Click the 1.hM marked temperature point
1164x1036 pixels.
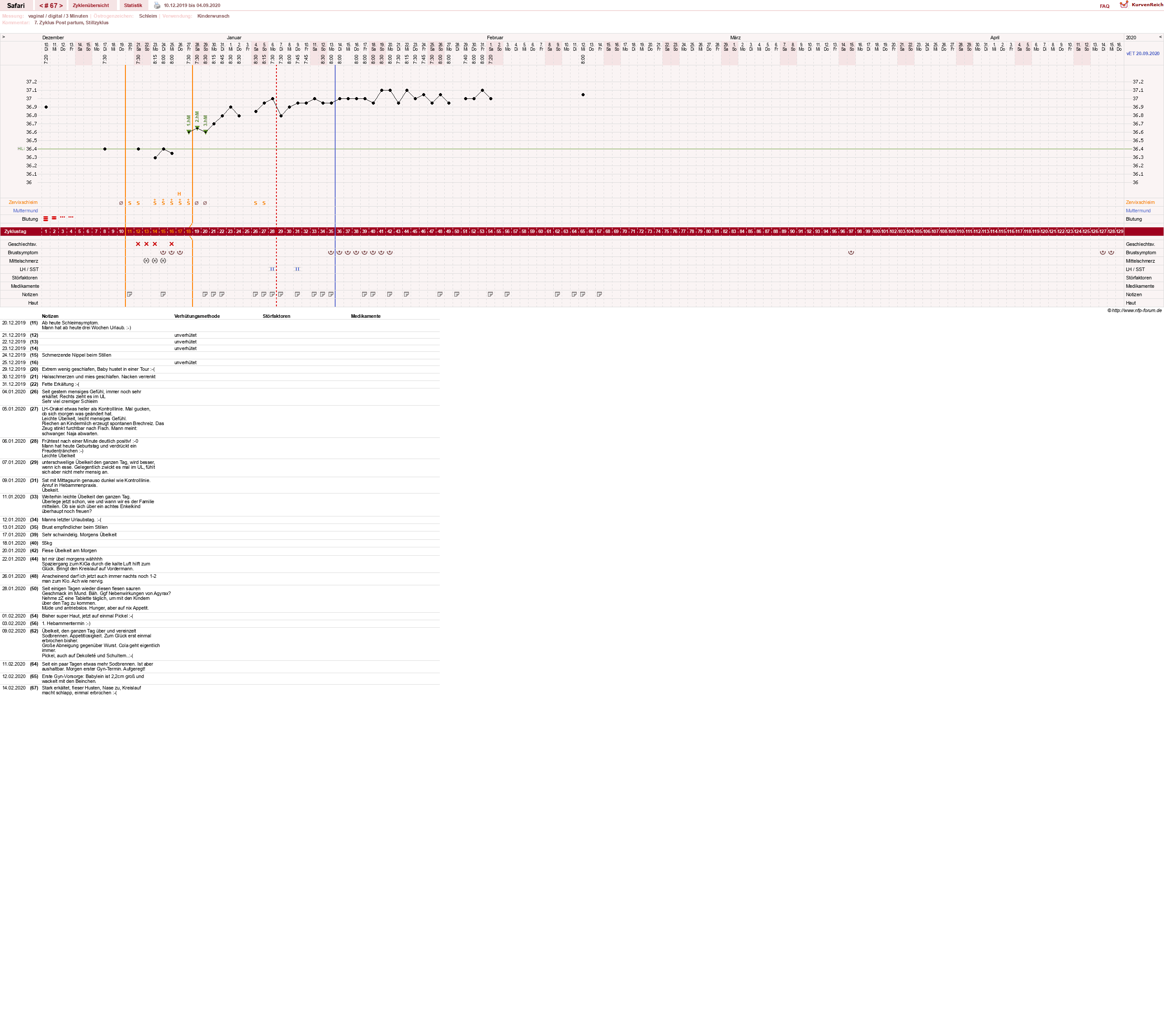pos(189,132)
